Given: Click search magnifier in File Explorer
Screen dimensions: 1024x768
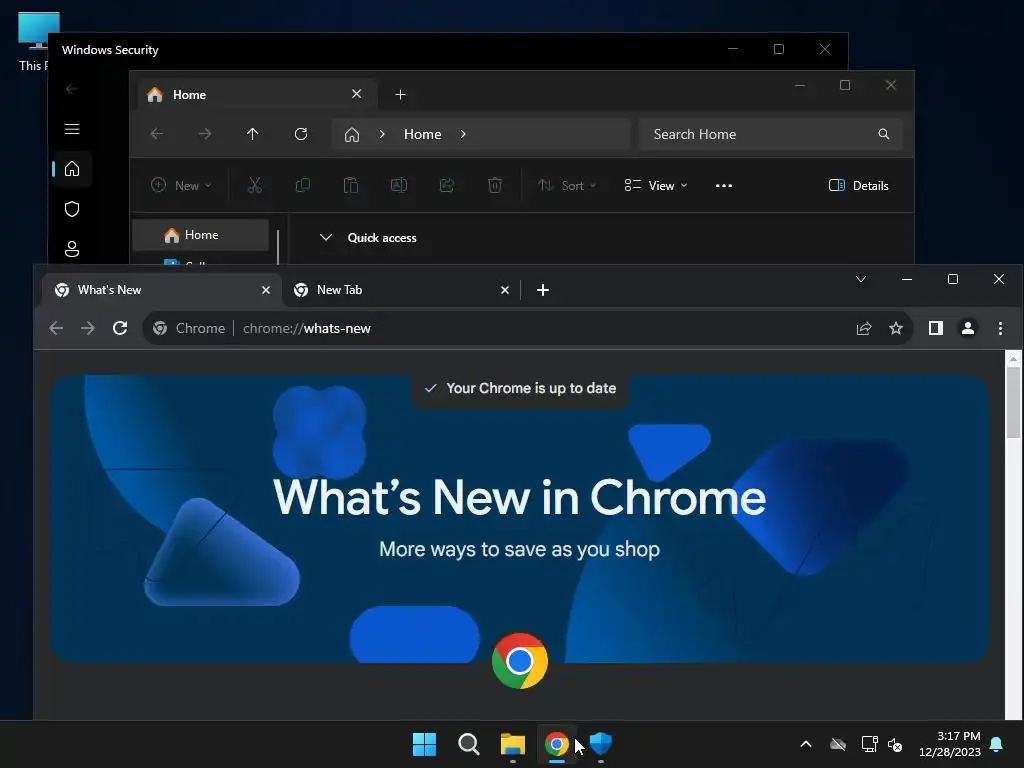Looking at the screenshot, I should point(884,134).
